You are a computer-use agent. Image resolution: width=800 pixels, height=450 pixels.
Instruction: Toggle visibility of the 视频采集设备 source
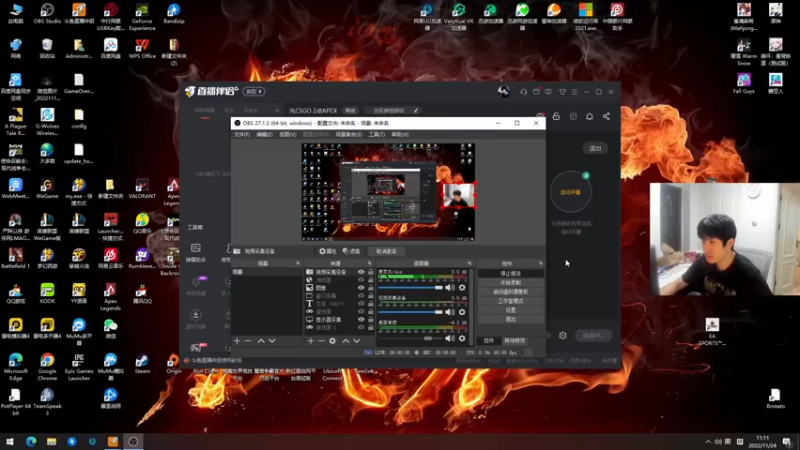361,272
